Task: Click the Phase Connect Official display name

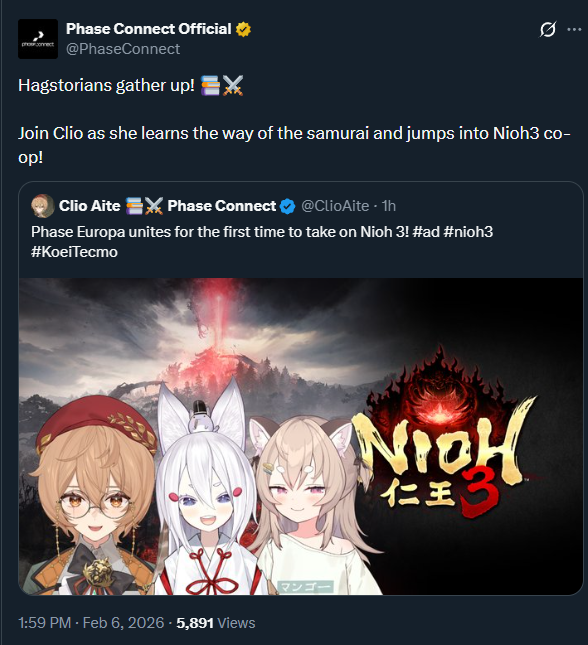Action: coord(149,29)
